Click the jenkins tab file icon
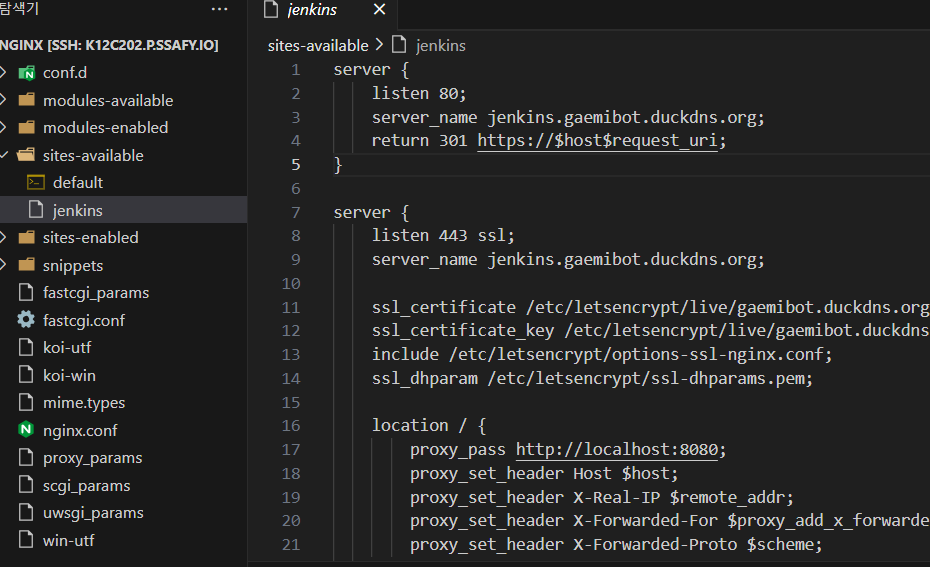This screenshot has width=930, height=567. (271, 9)
